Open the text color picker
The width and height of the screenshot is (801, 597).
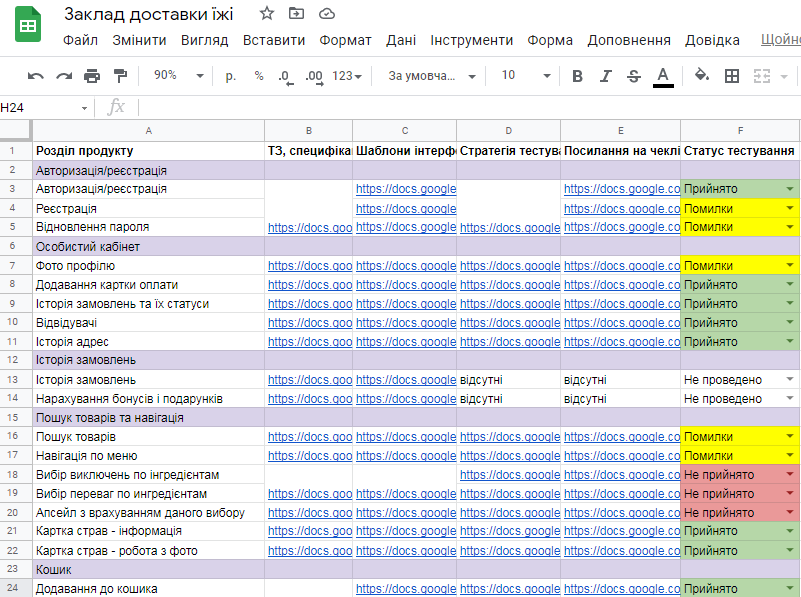tap(663, 77)
